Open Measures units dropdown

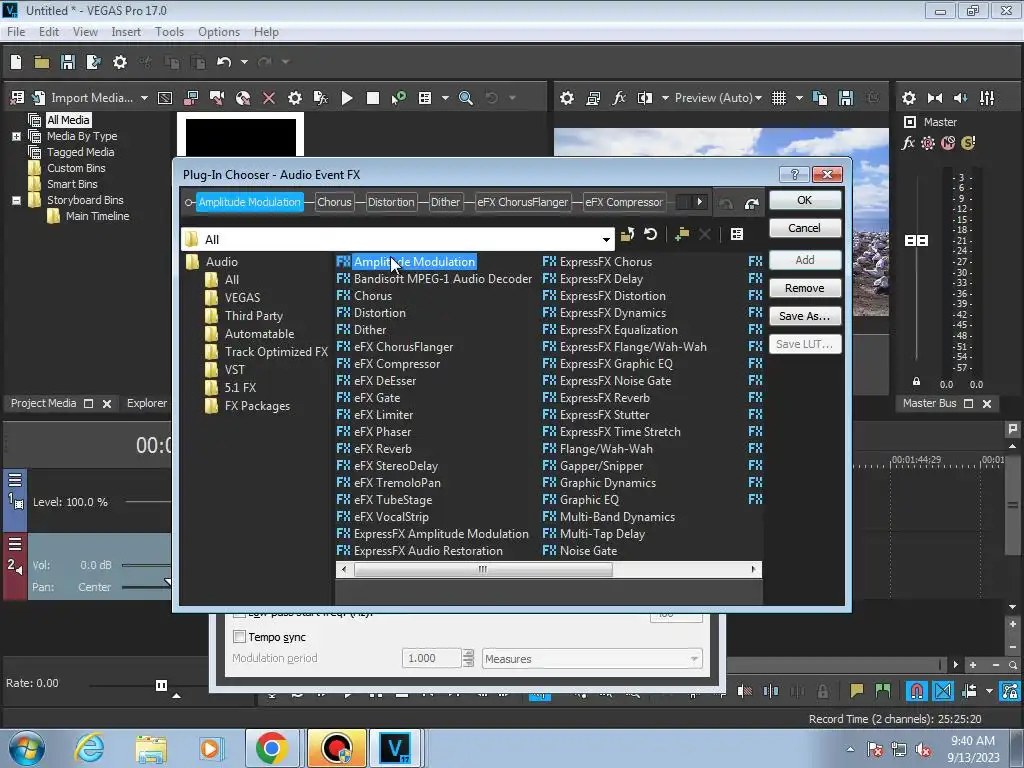(694, 659)
